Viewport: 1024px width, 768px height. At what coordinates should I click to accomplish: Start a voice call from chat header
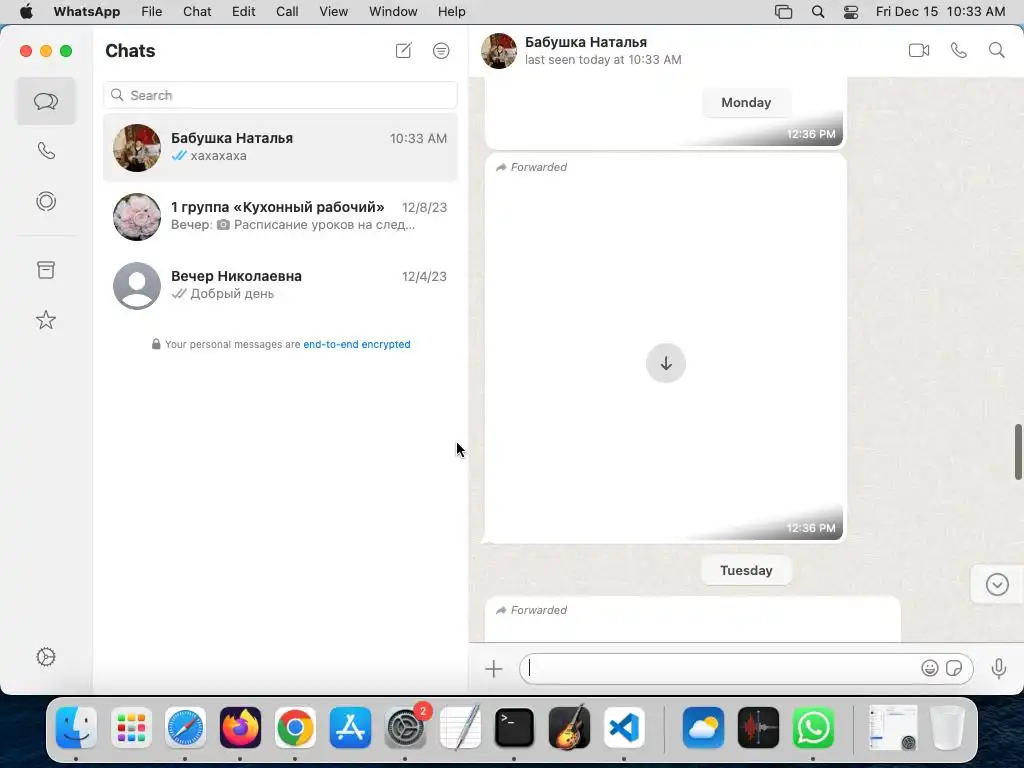958,50
